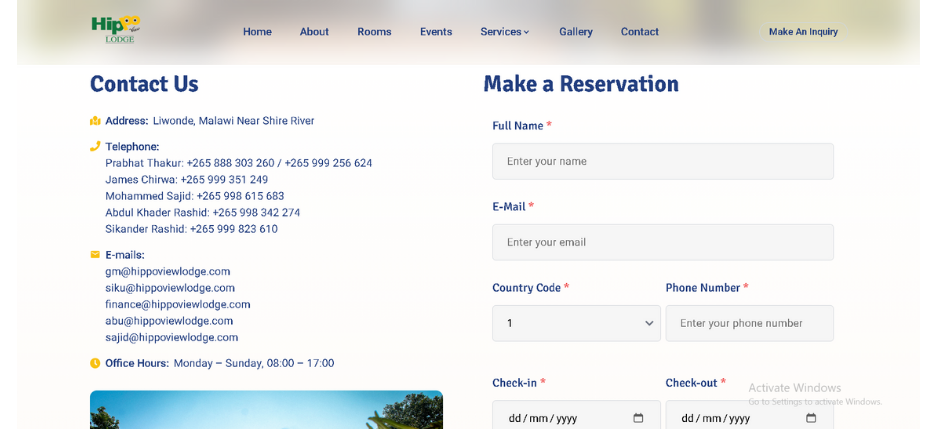Open the Check-out calendar picker icon
The height and width of the screenshot is (429, 937).
pos(811,418)
